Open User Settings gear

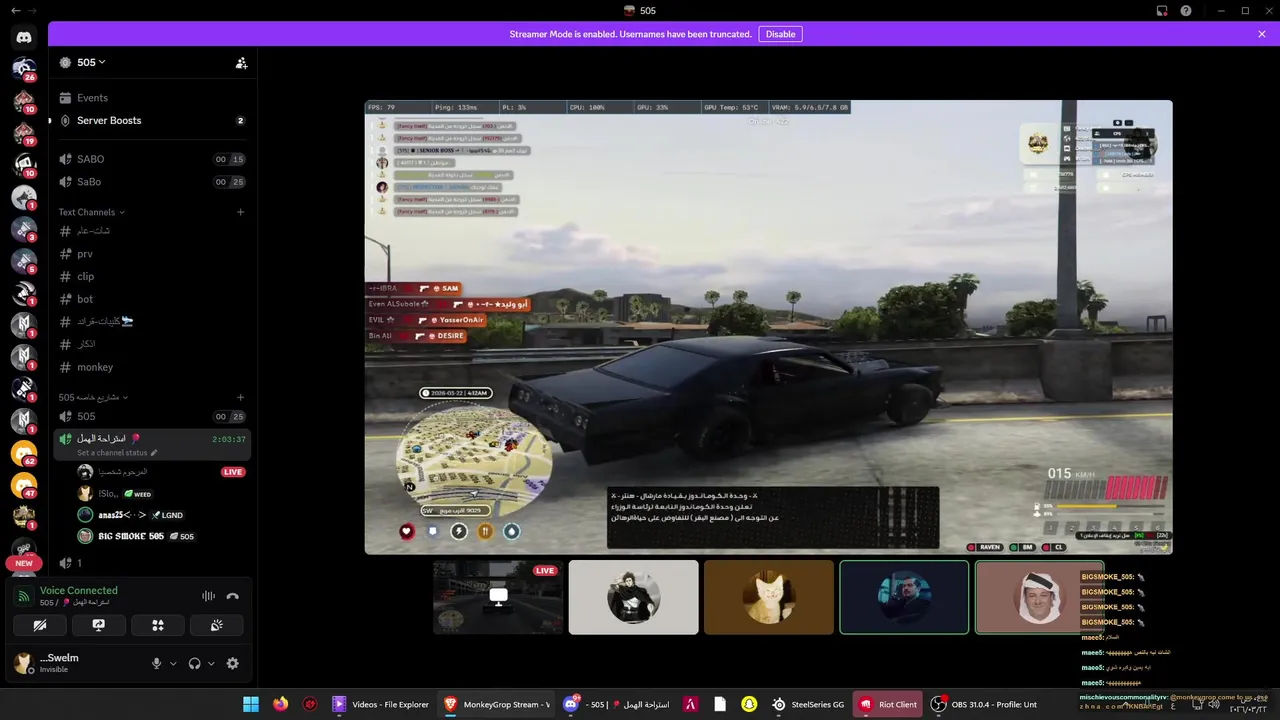tap(233, 663)
